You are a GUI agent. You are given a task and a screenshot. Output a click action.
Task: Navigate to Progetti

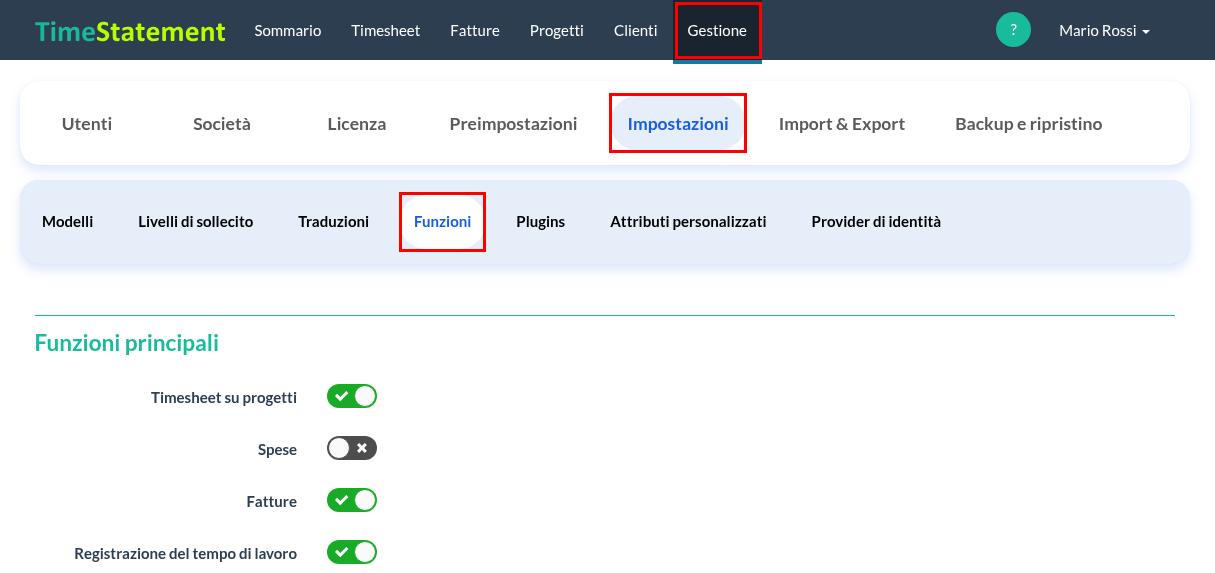(557, 31)
